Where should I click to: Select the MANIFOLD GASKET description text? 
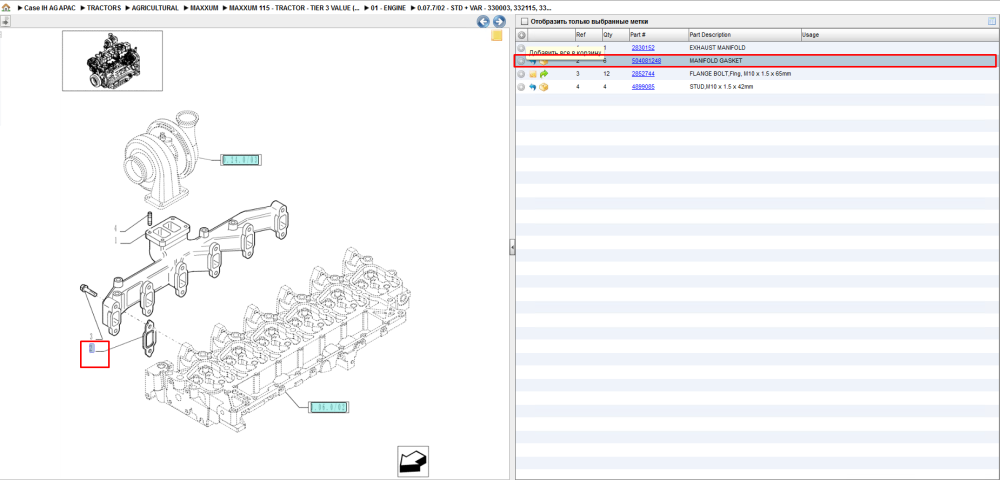click(716, 61)
